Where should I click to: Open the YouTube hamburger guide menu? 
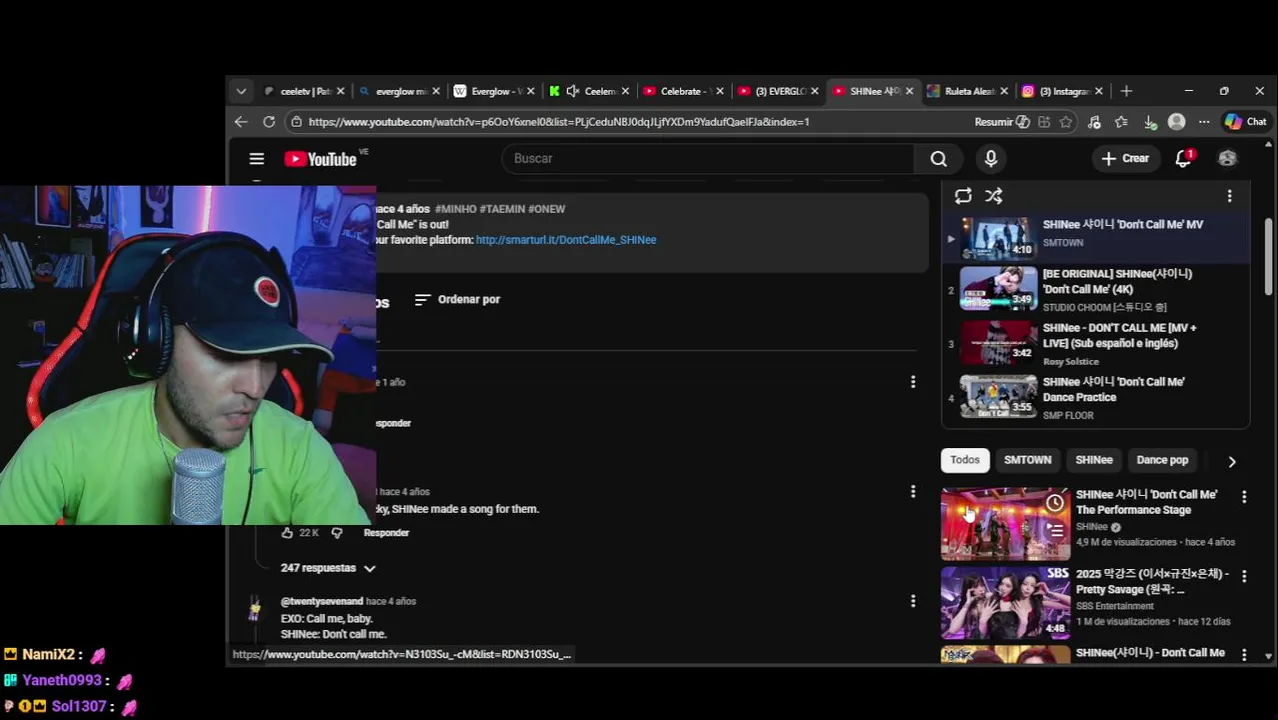[x=257, y=158]
